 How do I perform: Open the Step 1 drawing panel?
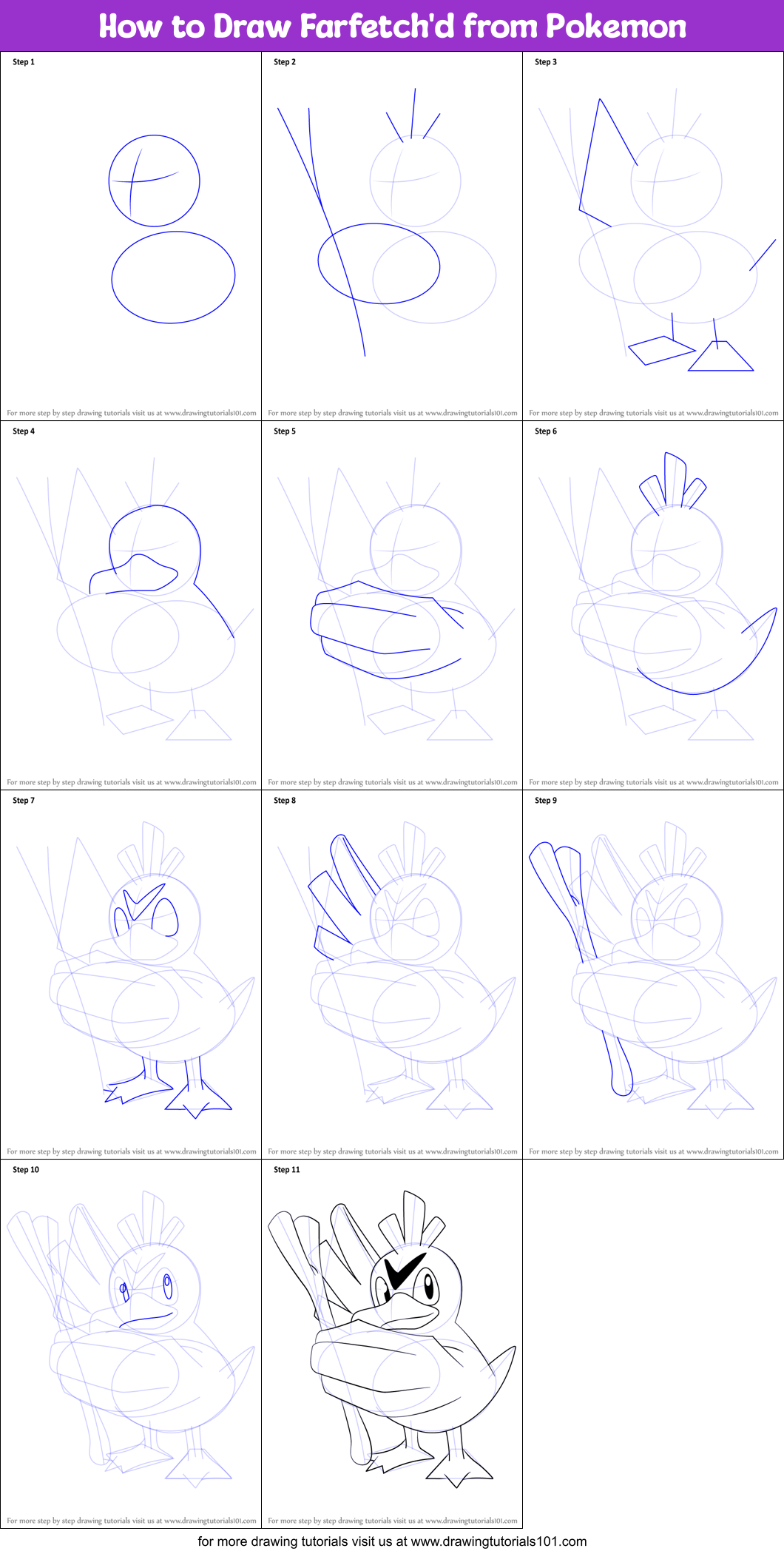pos(131,236)
